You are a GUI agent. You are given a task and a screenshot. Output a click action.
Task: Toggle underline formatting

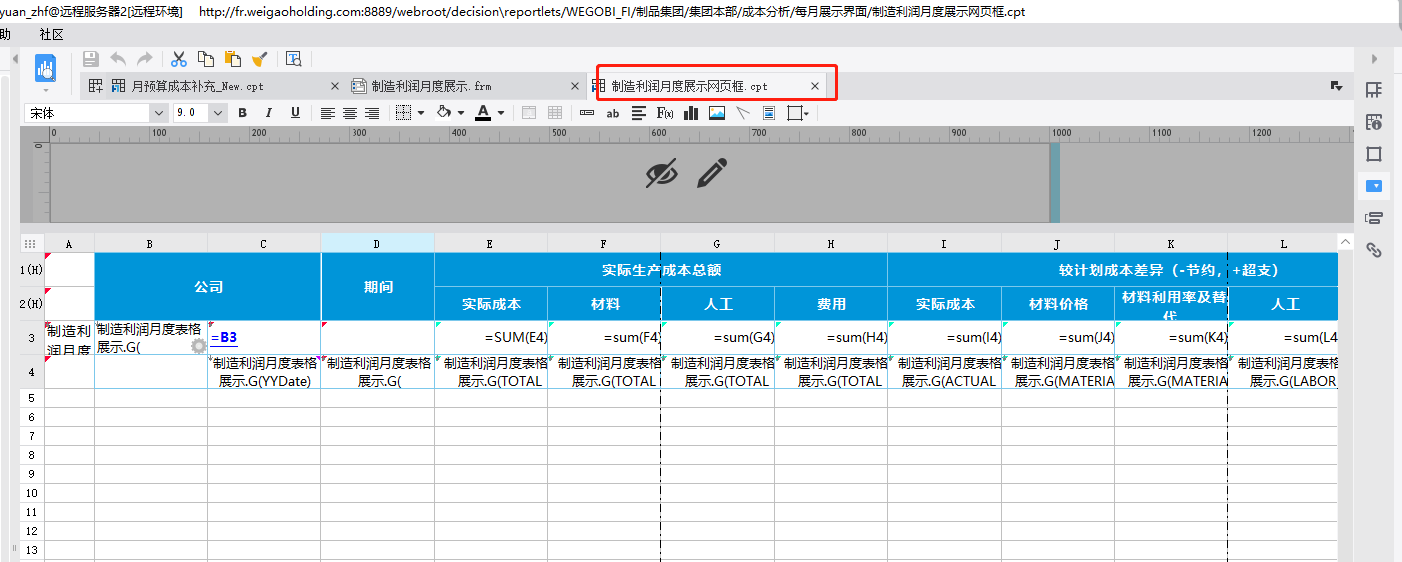pos(295,113)
